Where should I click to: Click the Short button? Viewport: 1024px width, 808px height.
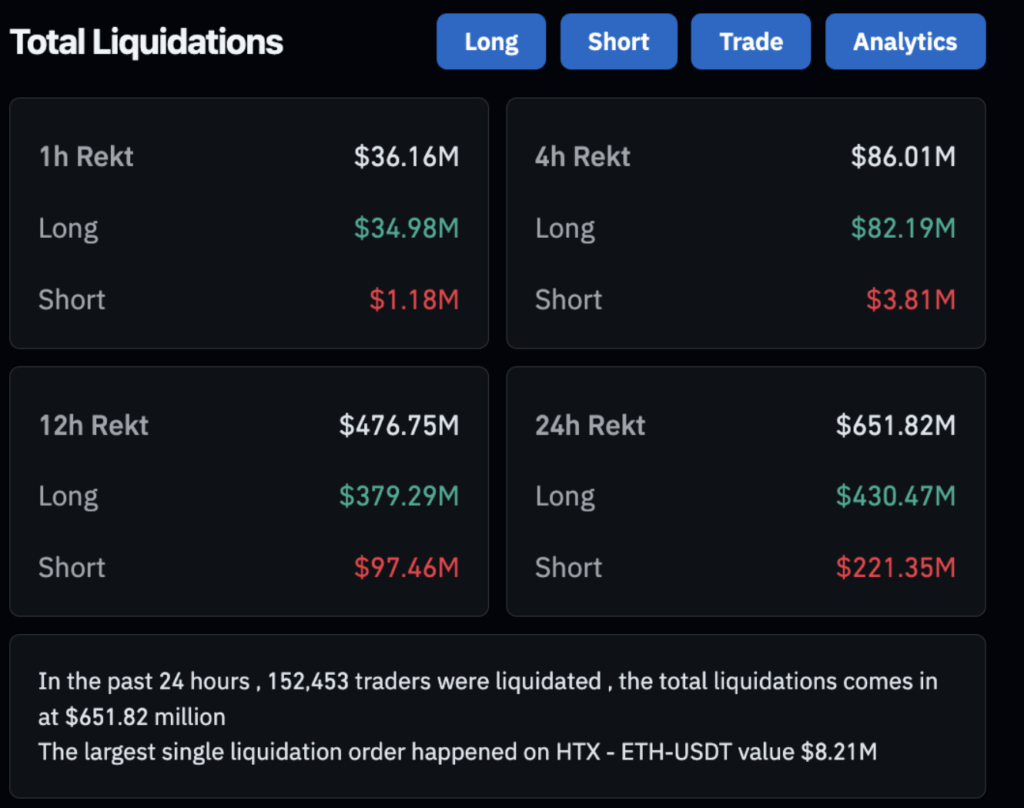coord(618,42)
